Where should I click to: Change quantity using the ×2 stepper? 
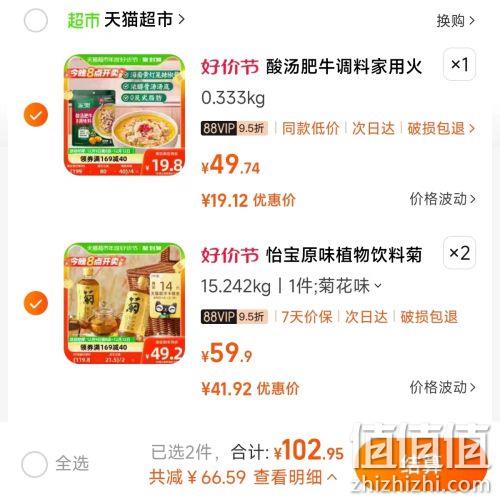coord(459,253)
